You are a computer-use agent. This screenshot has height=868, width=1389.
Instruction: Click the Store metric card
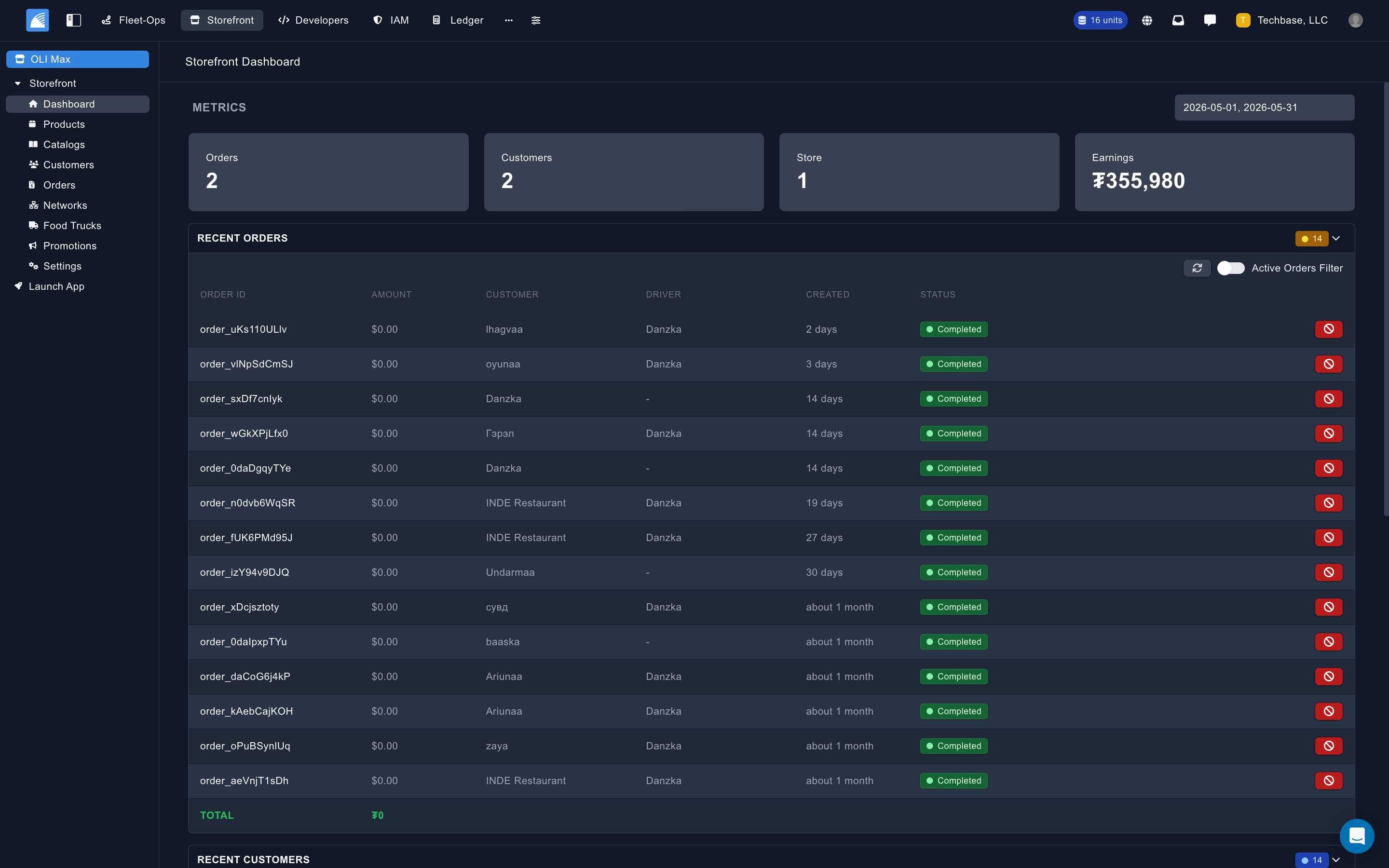click(919, 172)
